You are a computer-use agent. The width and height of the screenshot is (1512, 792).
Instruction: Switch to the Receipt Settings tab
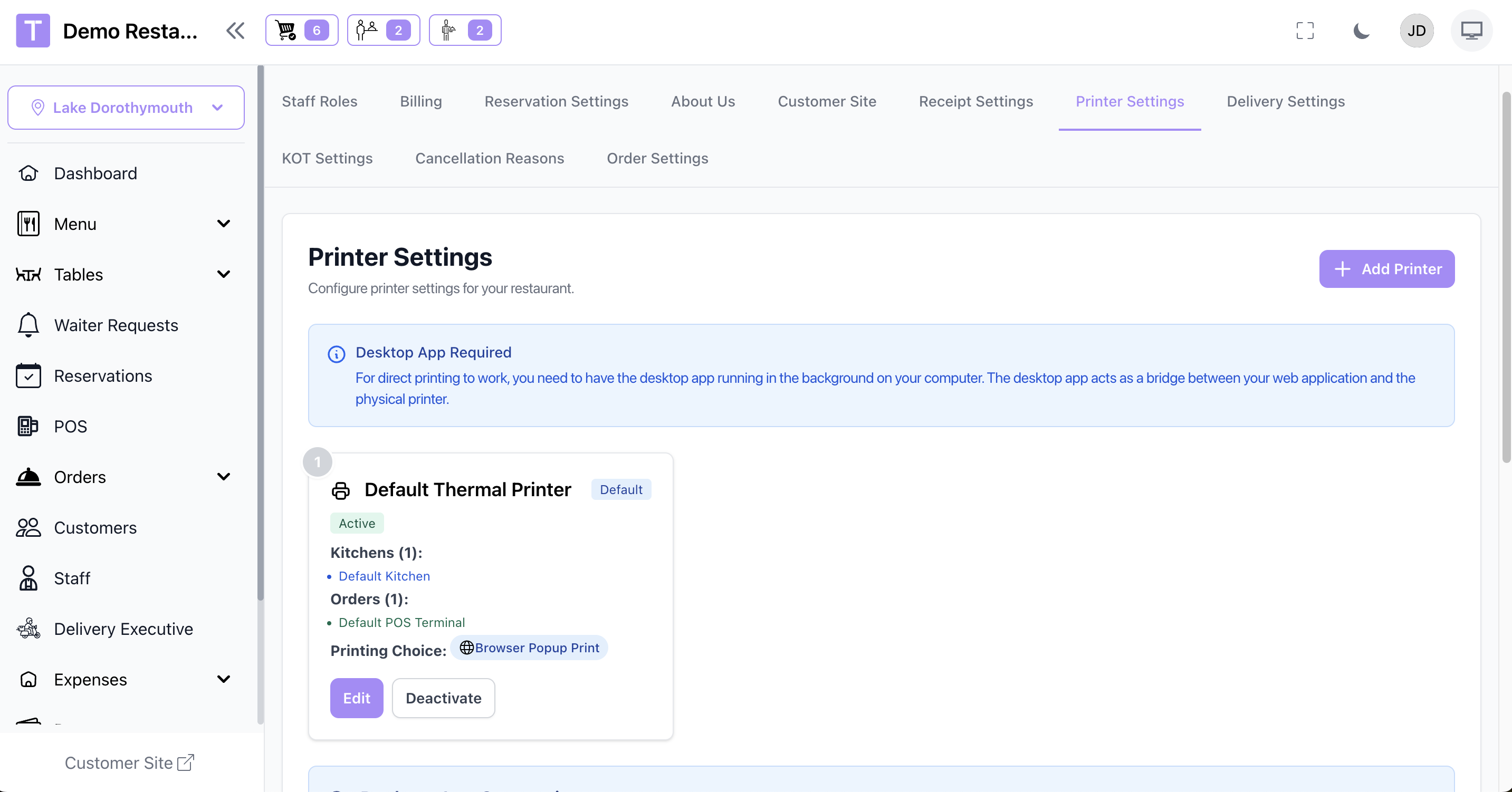pos(975,101)
